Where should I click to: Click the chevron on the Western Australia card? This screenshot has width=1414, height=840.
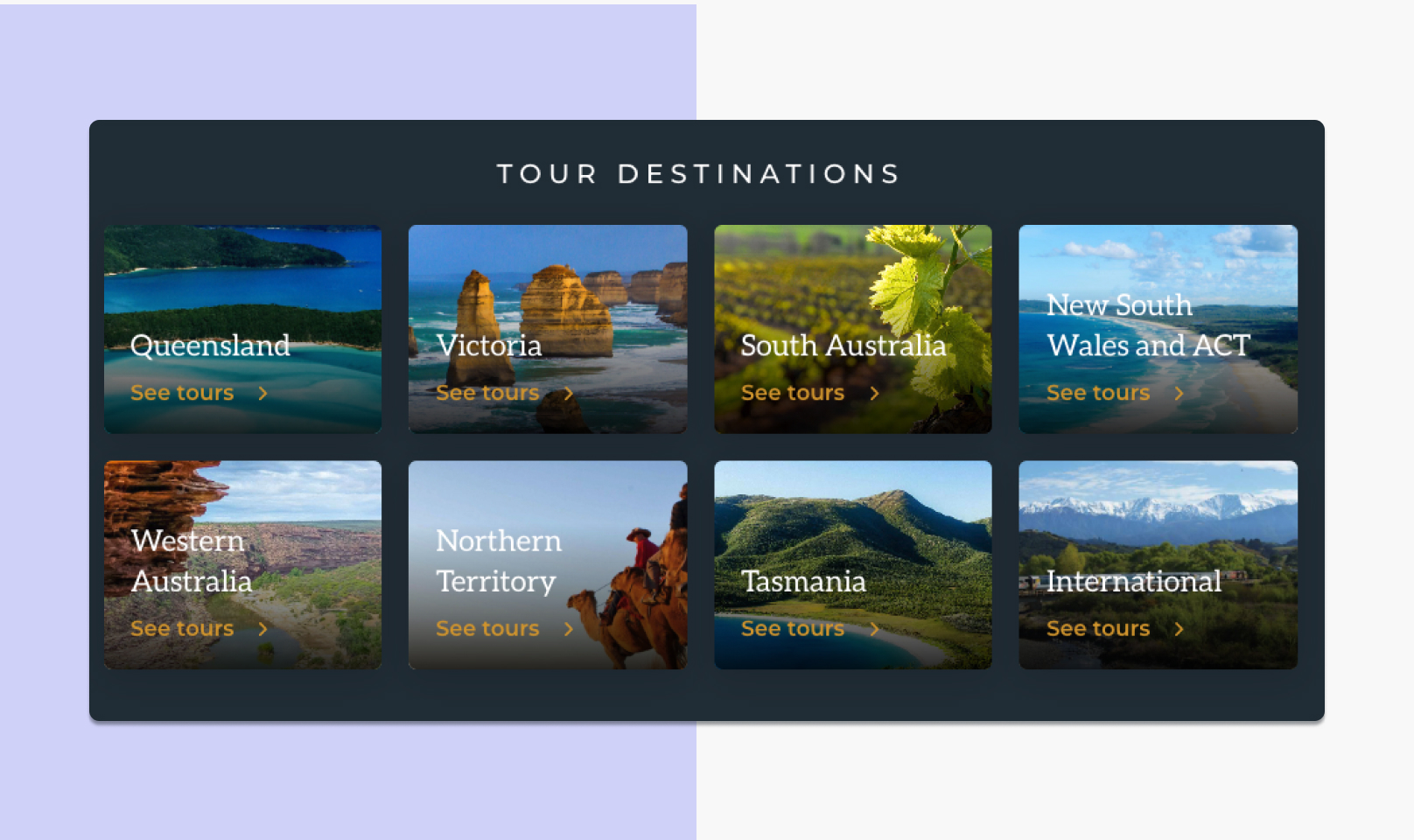[x=262, y=629]
